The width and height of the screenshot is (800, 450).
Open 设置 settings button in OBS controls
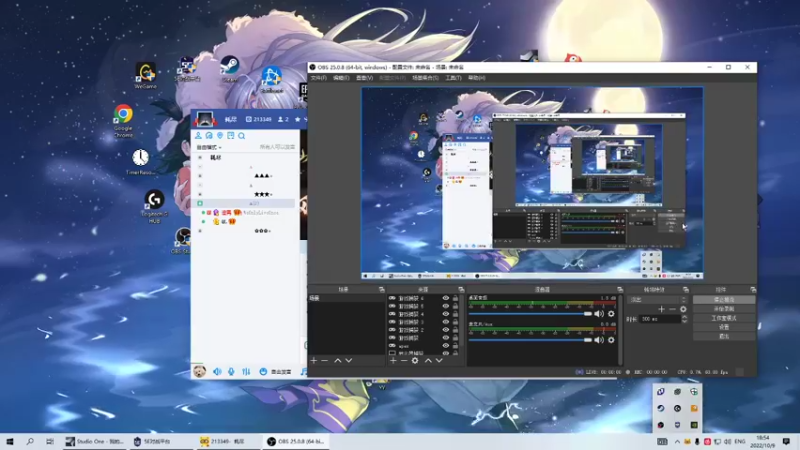coord(724,328)
